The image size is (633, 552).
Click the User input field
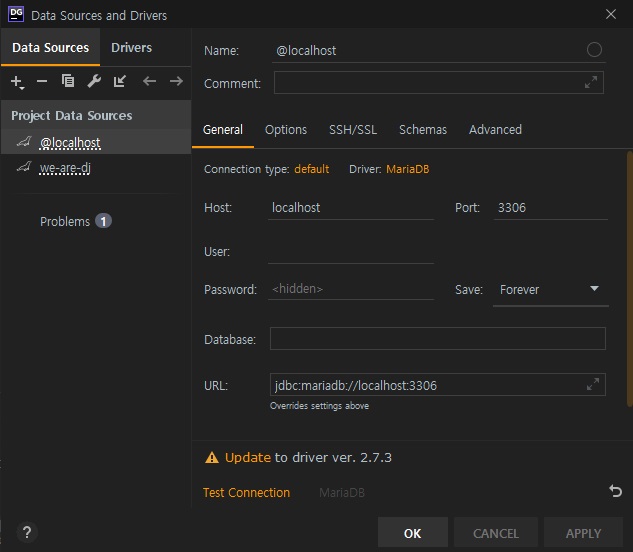pos(351,252)
